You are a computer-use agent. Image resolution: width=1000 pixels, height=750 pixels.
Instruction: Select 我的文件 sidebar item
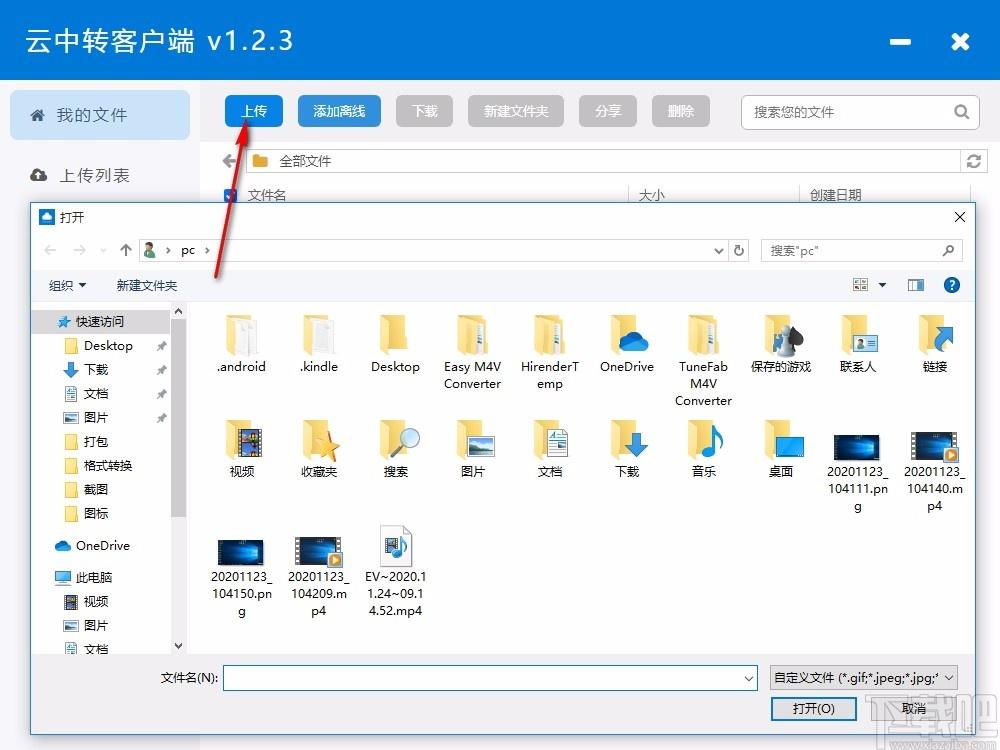[99, 115]
